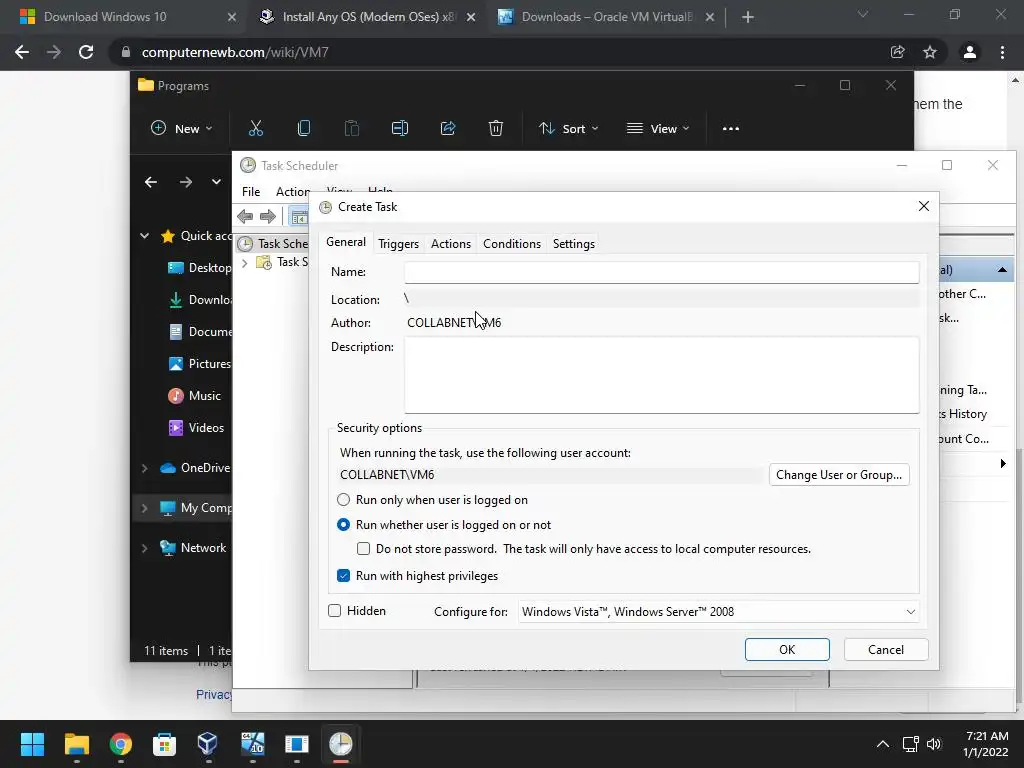Expand the Network tree node
The image size is (1024, 768).
(144, 549)
